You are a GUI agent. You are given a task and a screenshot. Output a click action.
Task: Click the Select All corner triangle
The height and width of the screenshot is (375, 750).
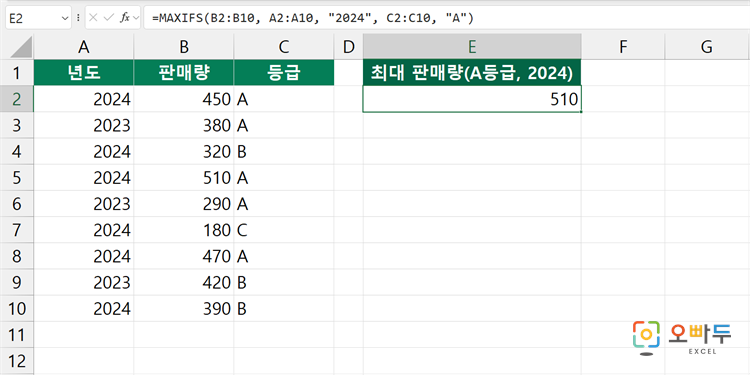coord(21,47)
